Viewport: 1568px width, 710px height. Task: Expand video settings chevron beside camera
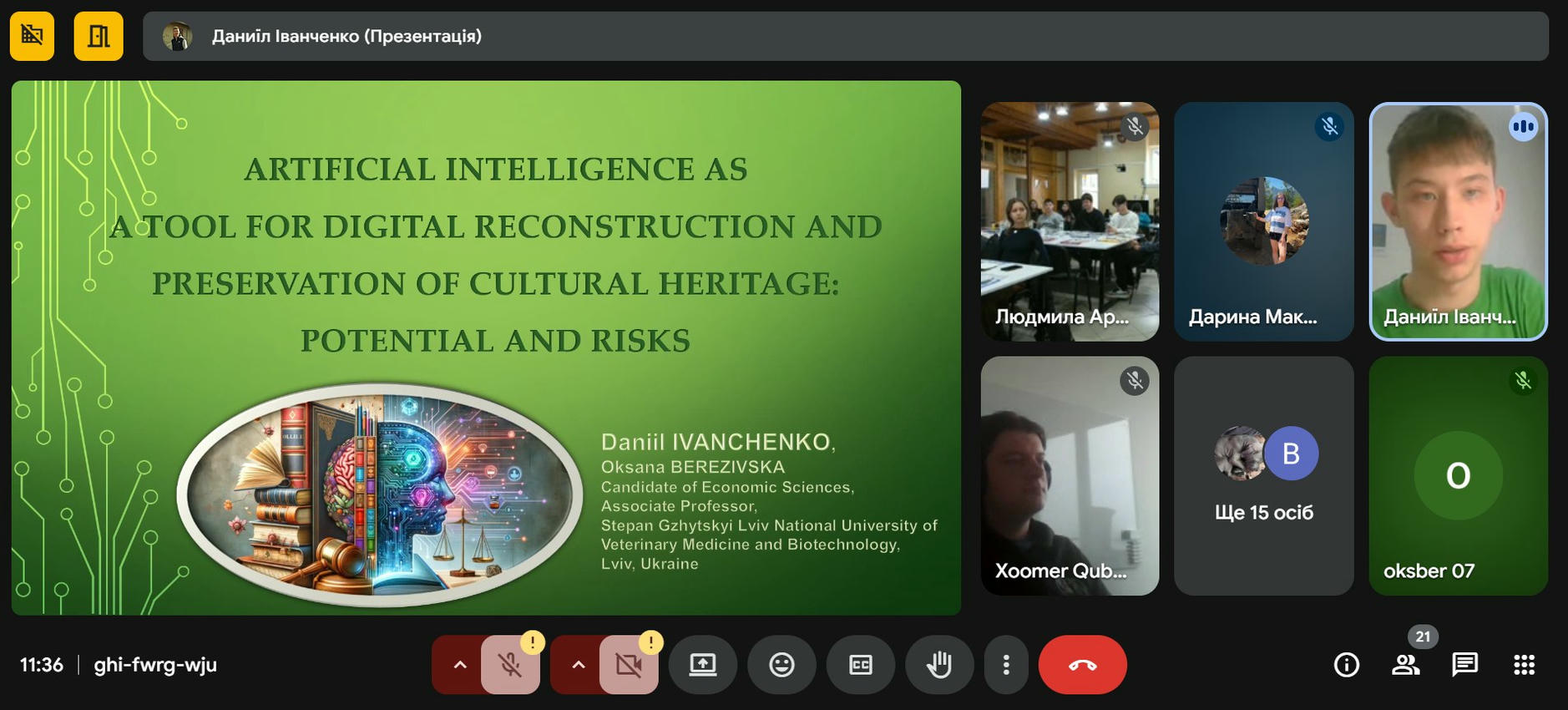point(578,665)
